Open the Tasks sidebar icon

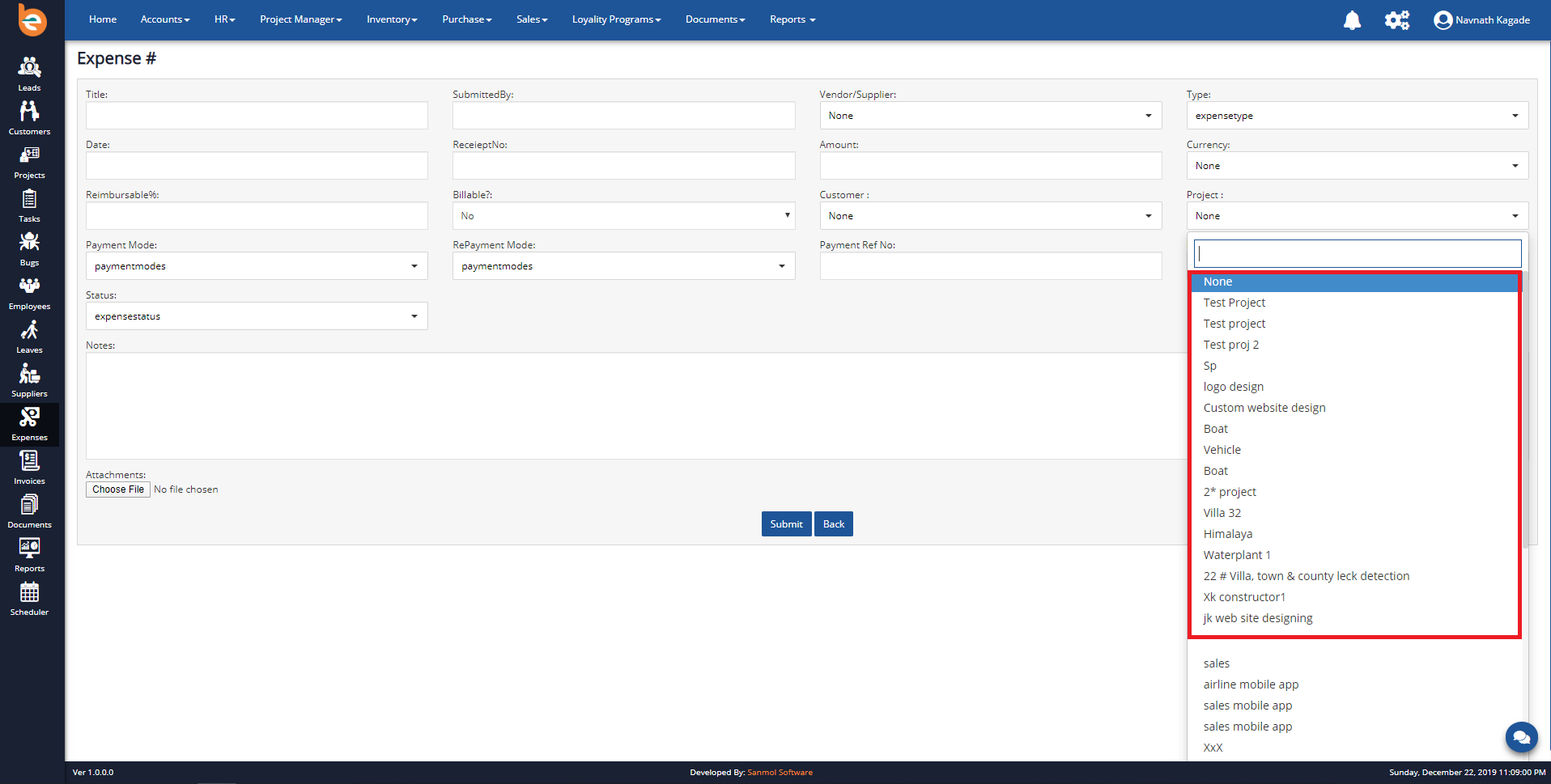[29, 205]
